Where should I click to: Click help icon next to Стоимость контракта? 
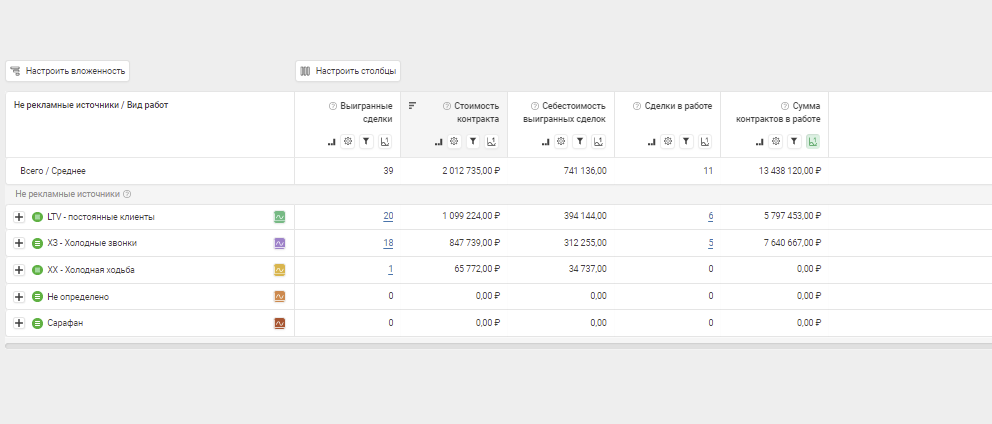click(x=446, y=105)
